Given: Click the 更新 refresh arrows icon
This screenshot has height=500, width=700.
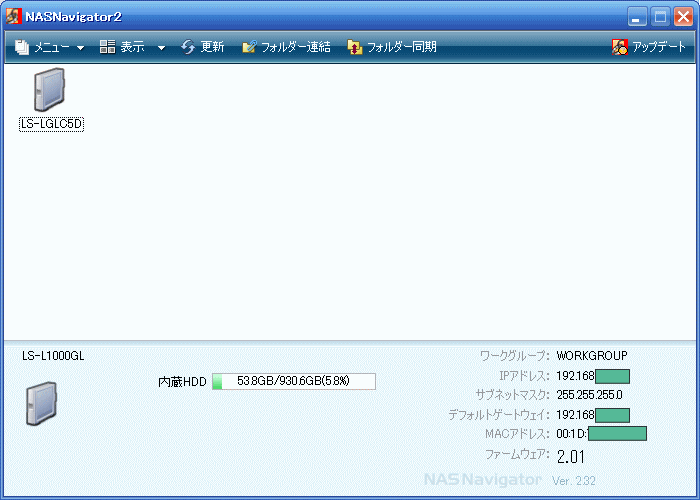Looking at the screenshot, I should [188, 47].
